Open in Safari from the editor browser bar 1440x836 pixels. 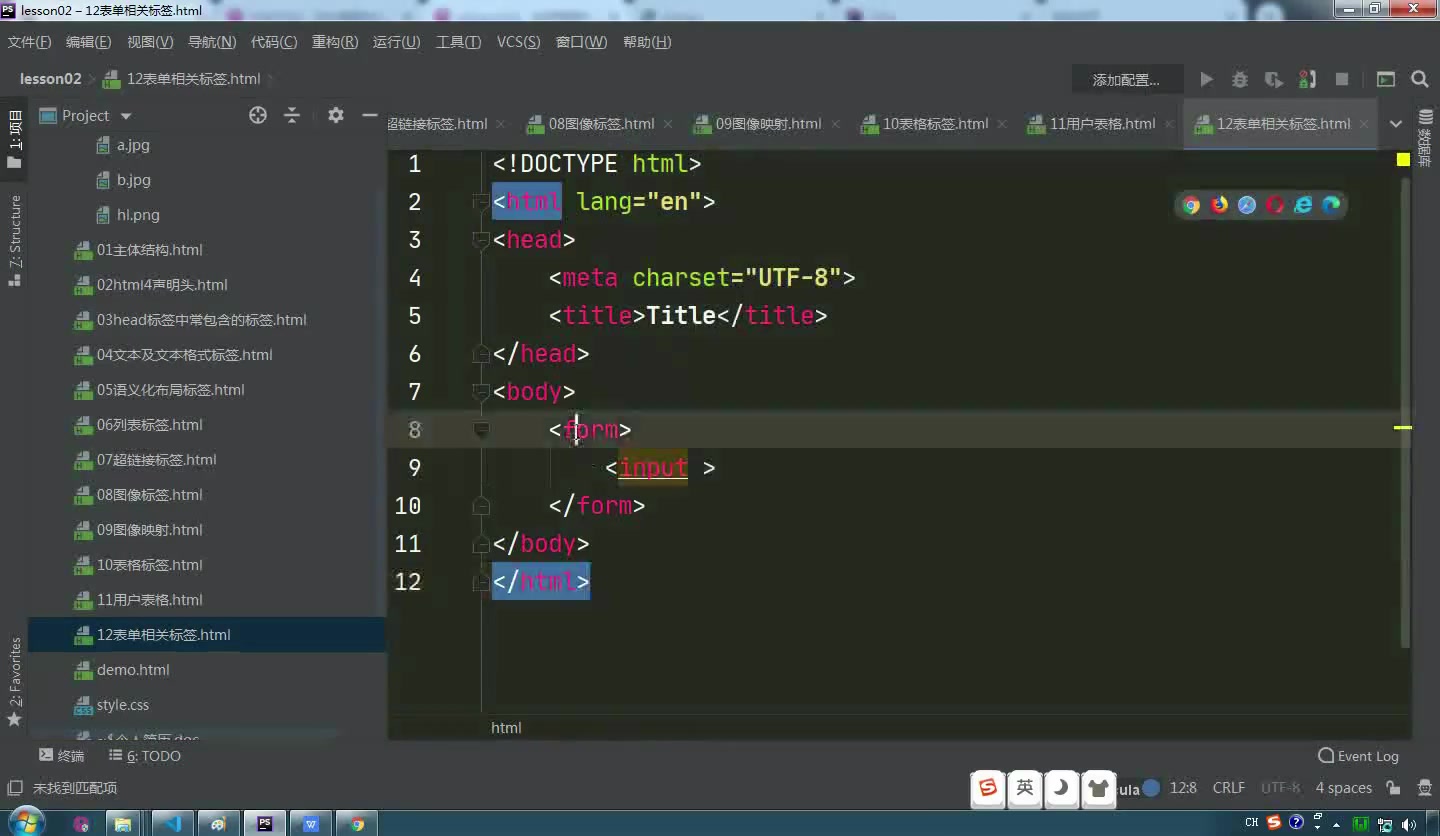click(1247, 205)
